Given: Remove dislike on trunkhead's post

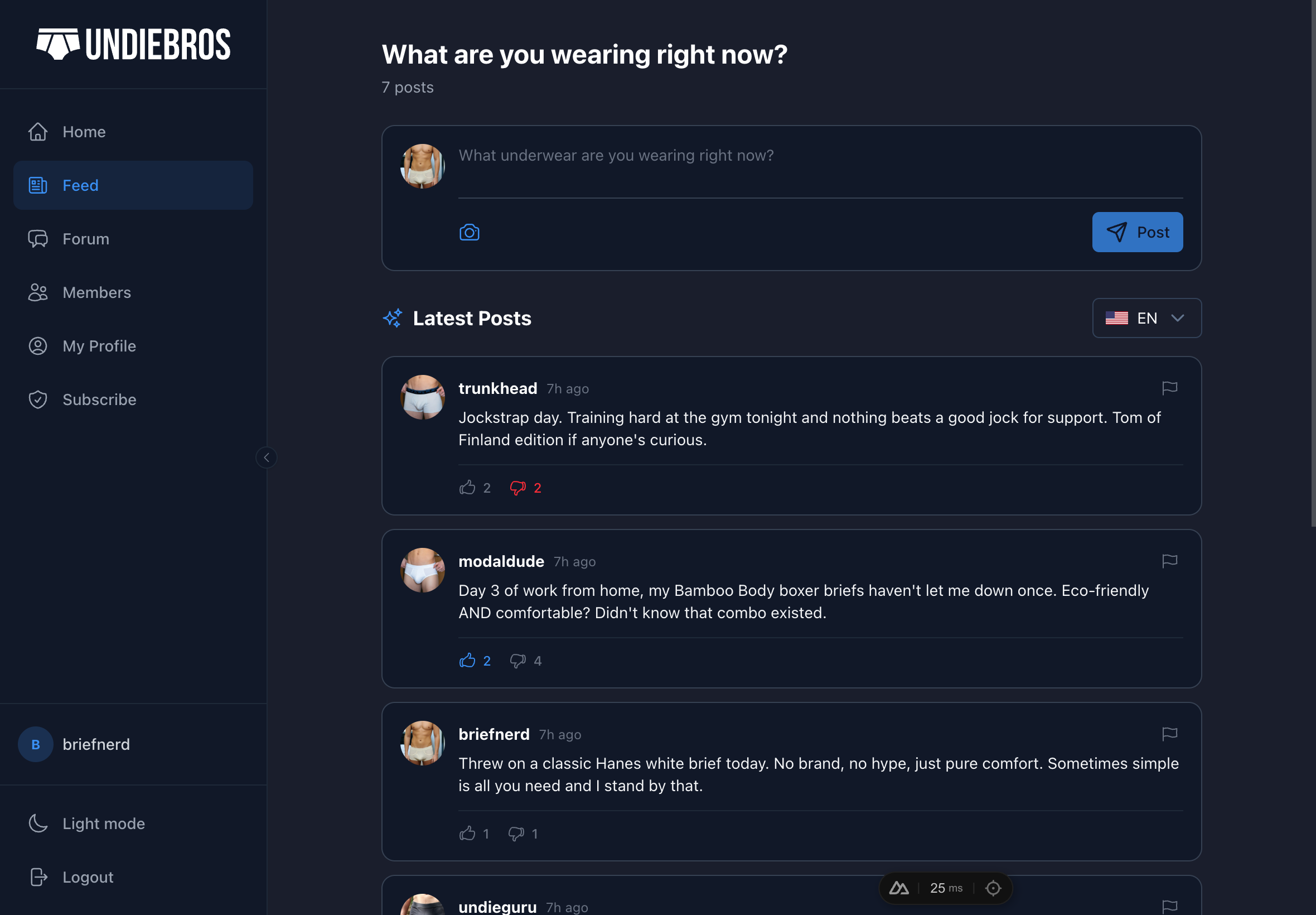Looking at the screenshot, I should (x=518, y=488).
